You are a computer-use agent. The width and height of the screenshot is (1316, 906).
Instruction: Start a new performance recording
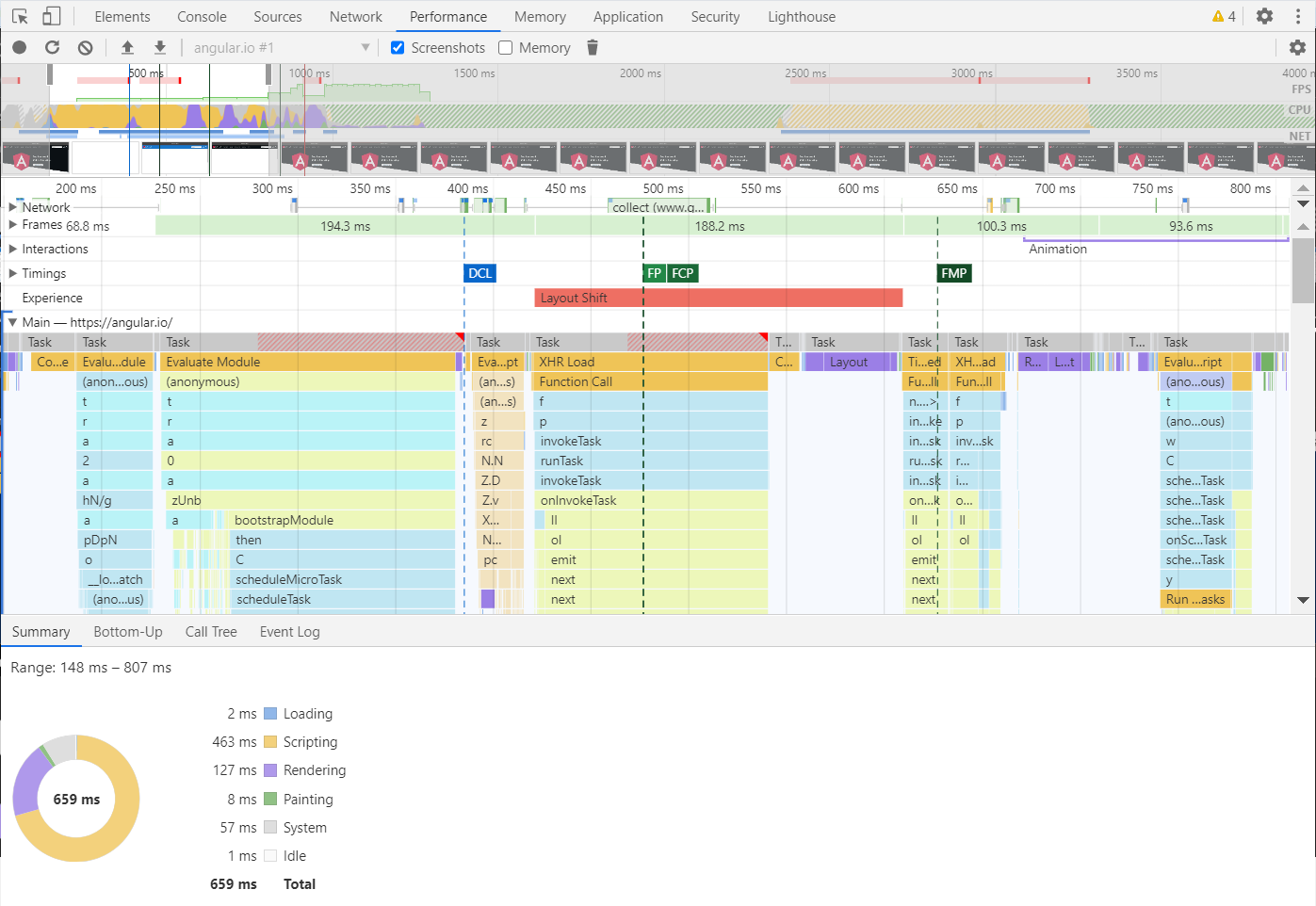[19, 47]
